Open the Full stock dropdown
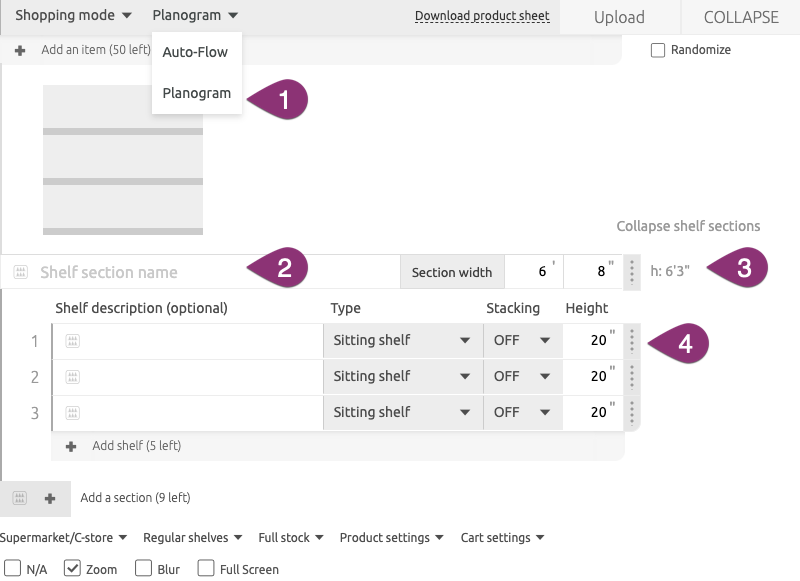The image size is (800, 581). pos(291,538)
